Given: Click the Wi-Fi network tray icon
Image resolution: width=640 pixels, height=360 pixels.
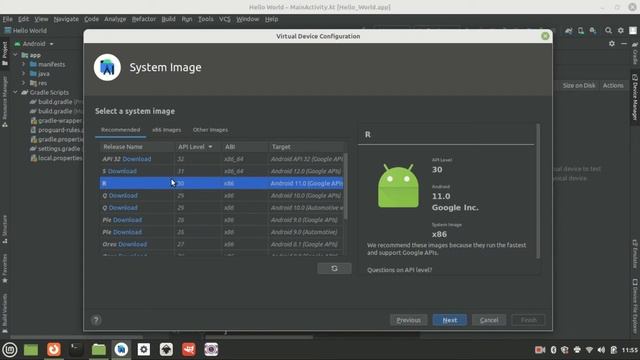Looking at the screenshot, I should (x=589, y=350).
